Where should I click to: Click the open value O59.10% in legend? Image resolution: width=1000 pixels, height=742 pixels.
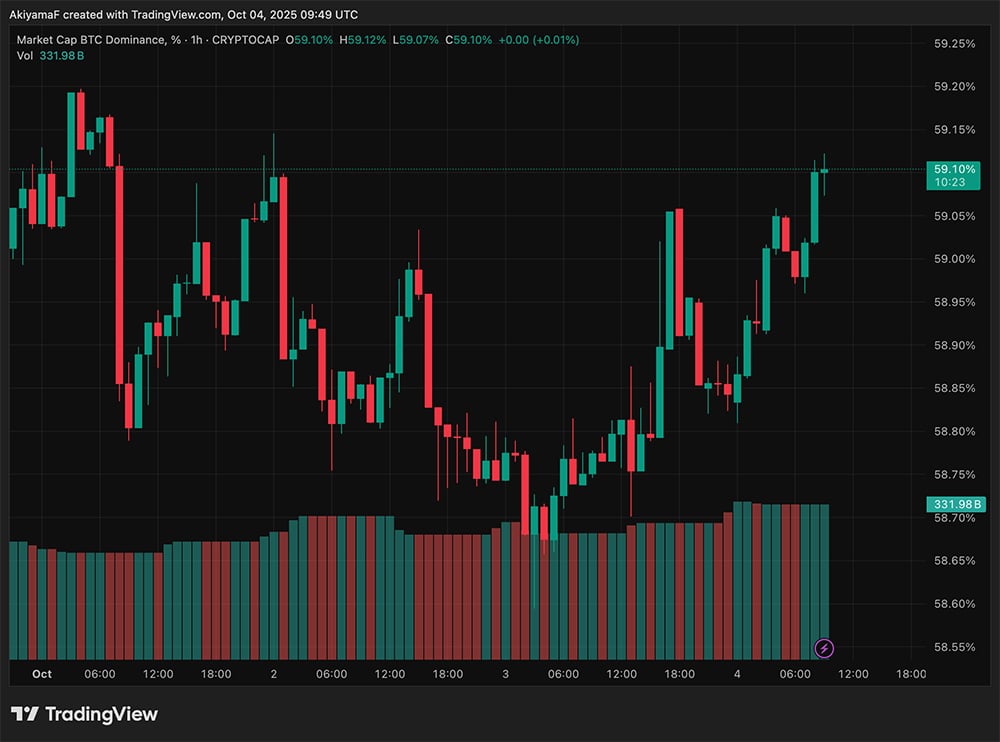click(x=312, y=40)
